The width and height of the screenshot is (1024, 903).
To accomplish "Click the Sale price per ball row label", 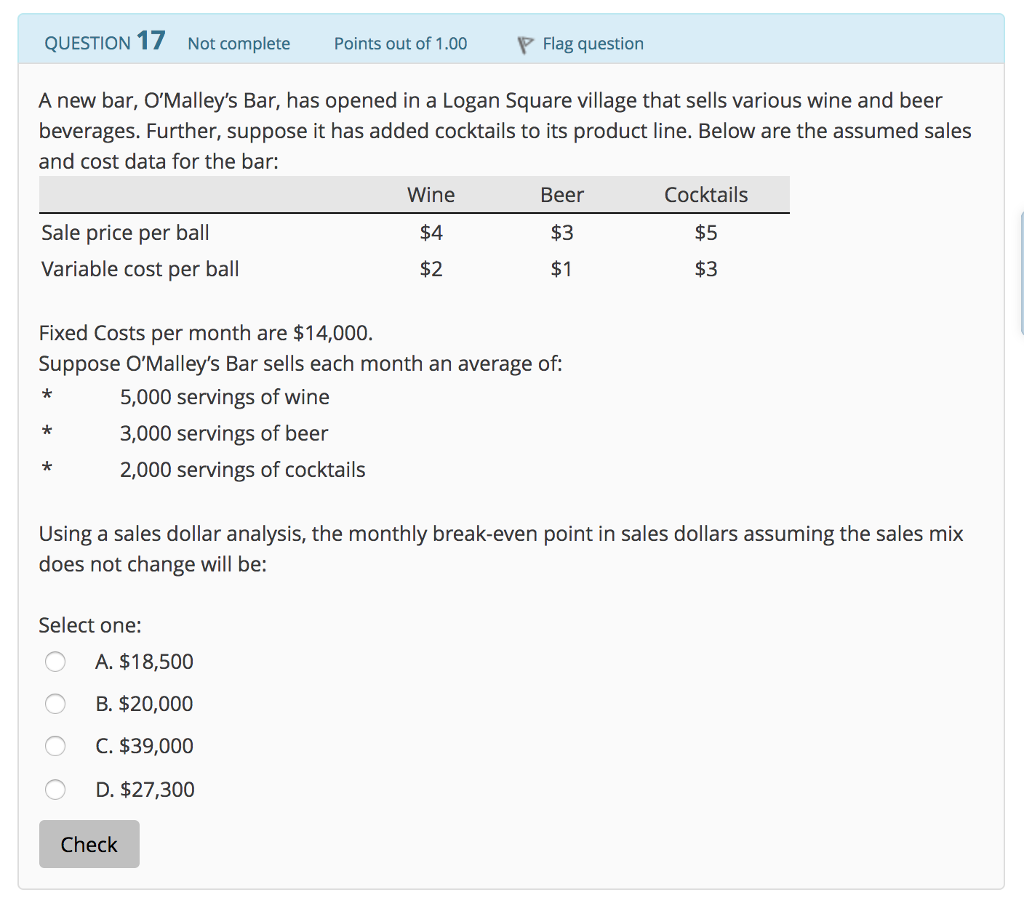I will pyautogui.click(x=125, y=232).
